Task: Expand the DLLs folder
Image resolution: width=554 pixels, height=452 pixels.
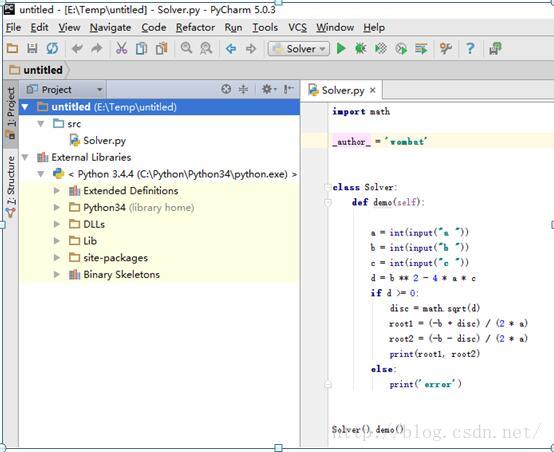Action: (57, 224)
